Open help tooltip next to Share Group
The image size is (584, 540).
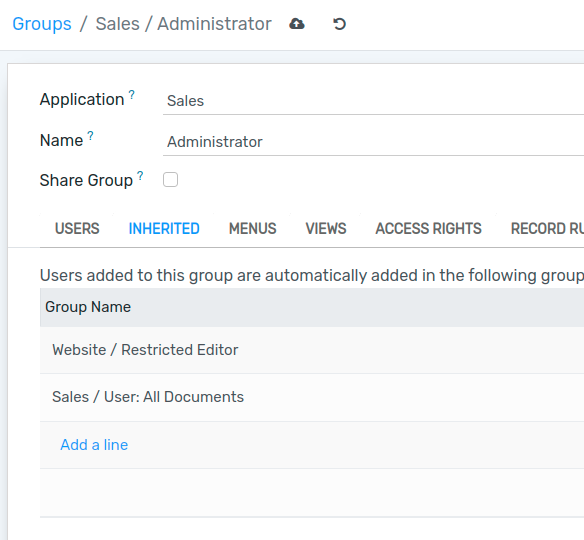click(140, 175)
